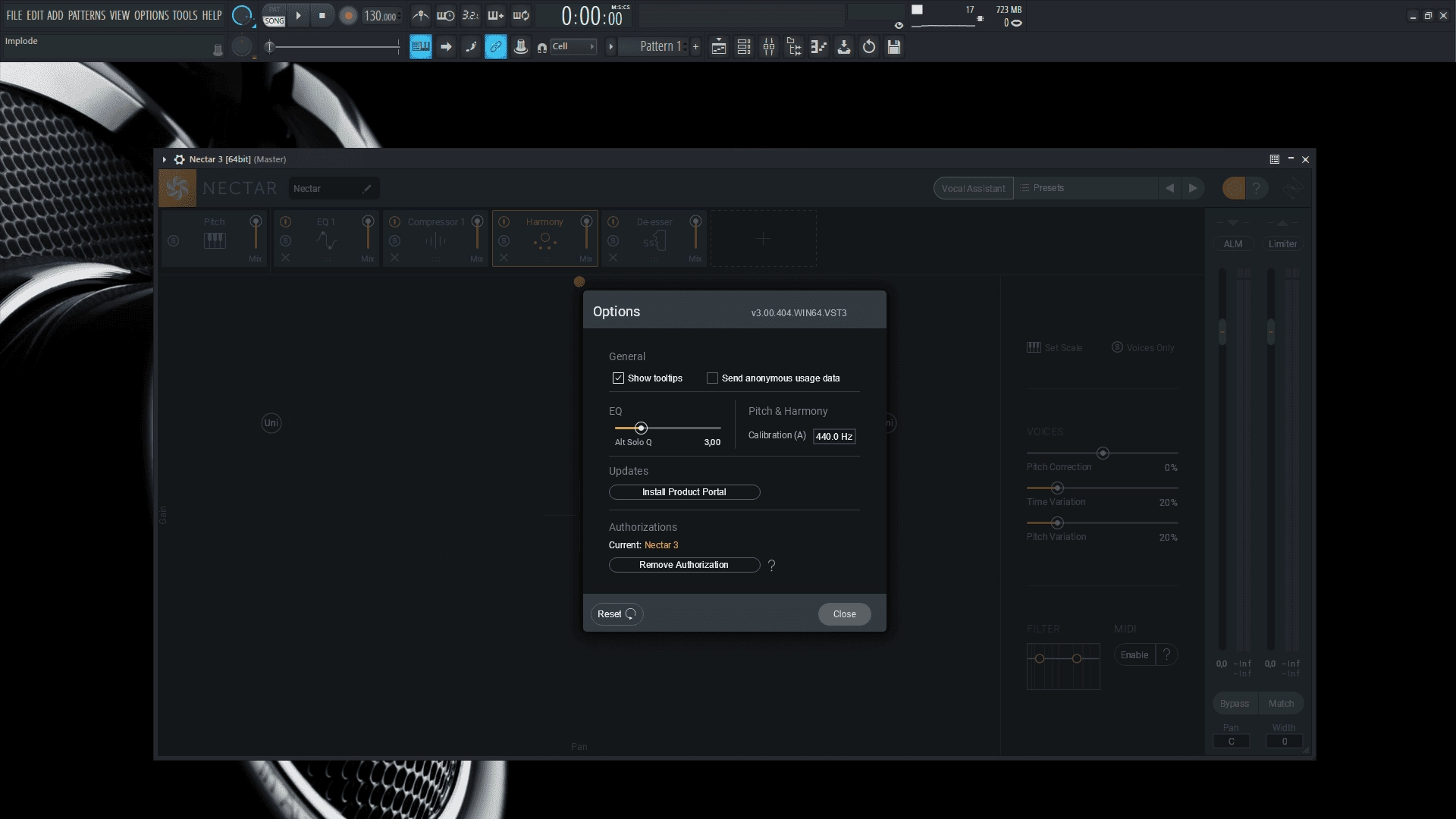Toggle the ALM button
Screen dimensions: 1456x819
pyautogui.click(x=1233, y=244)
